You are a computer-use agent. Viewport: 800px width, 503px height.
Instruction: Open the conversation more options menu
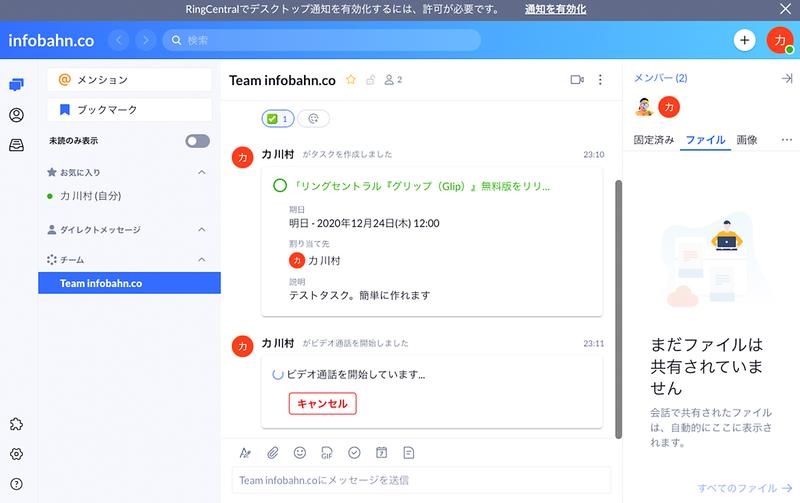coord(600,80)
